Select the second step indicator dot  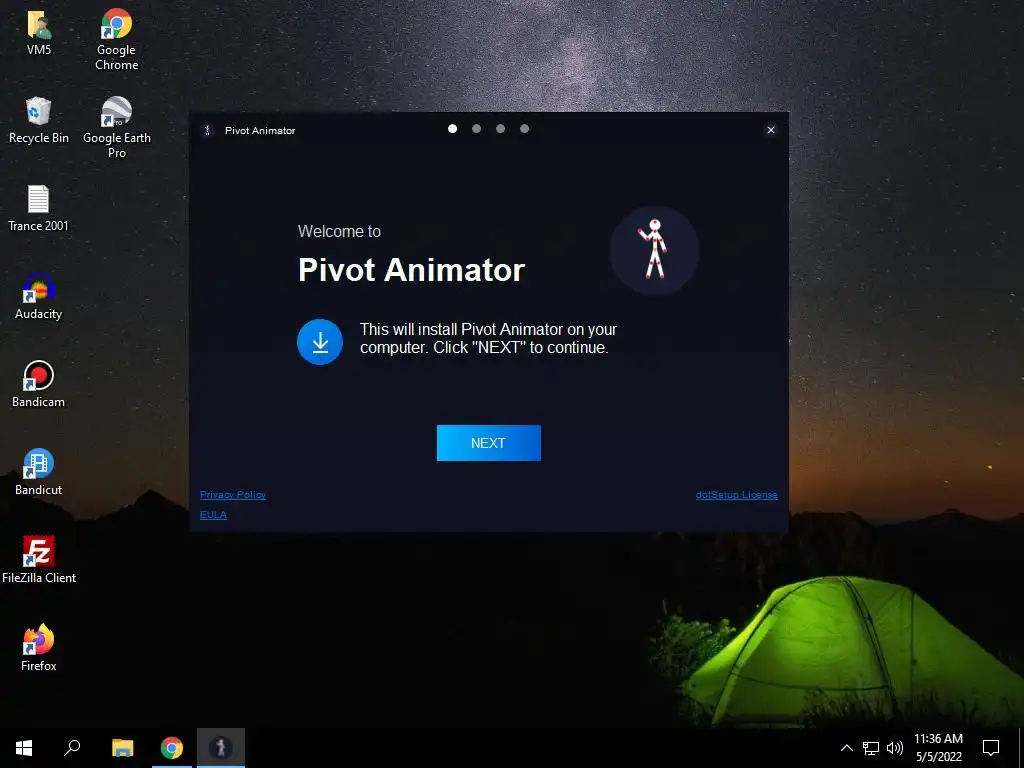pyautogui.click(x=476, y=129)
